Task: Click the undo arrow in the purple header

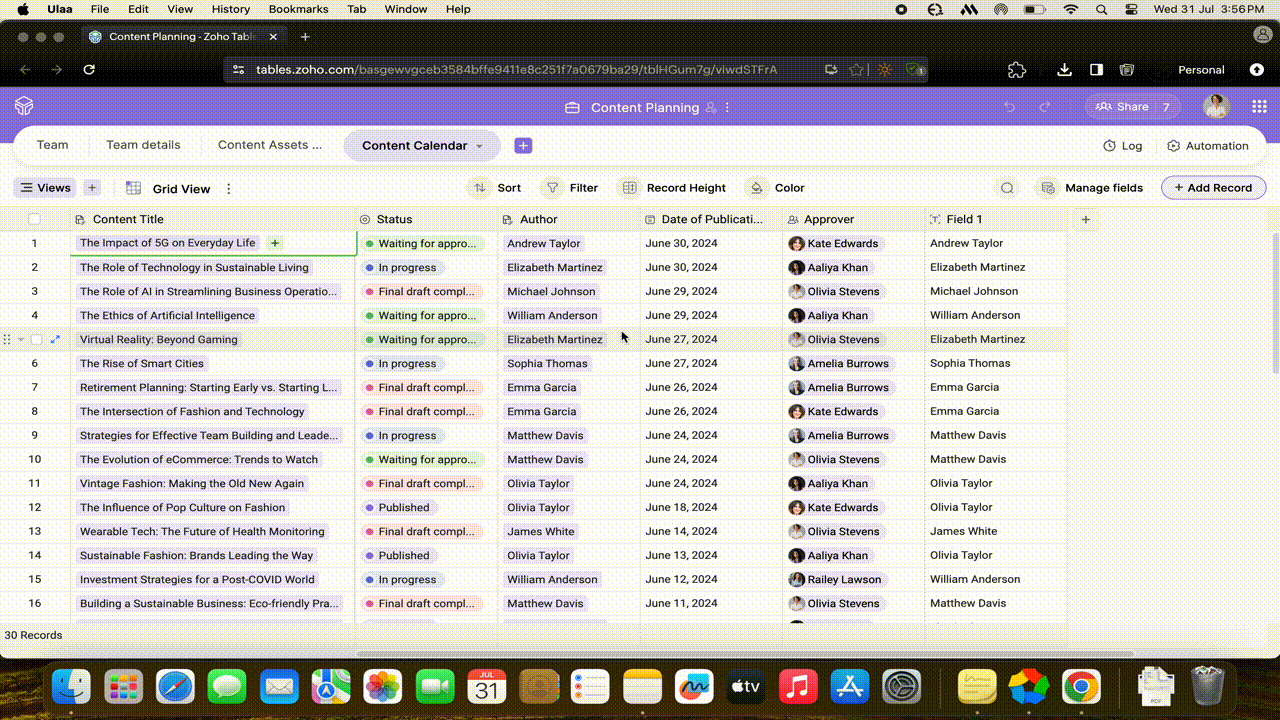Action: pyautogui.click(x=1009, y=107)
